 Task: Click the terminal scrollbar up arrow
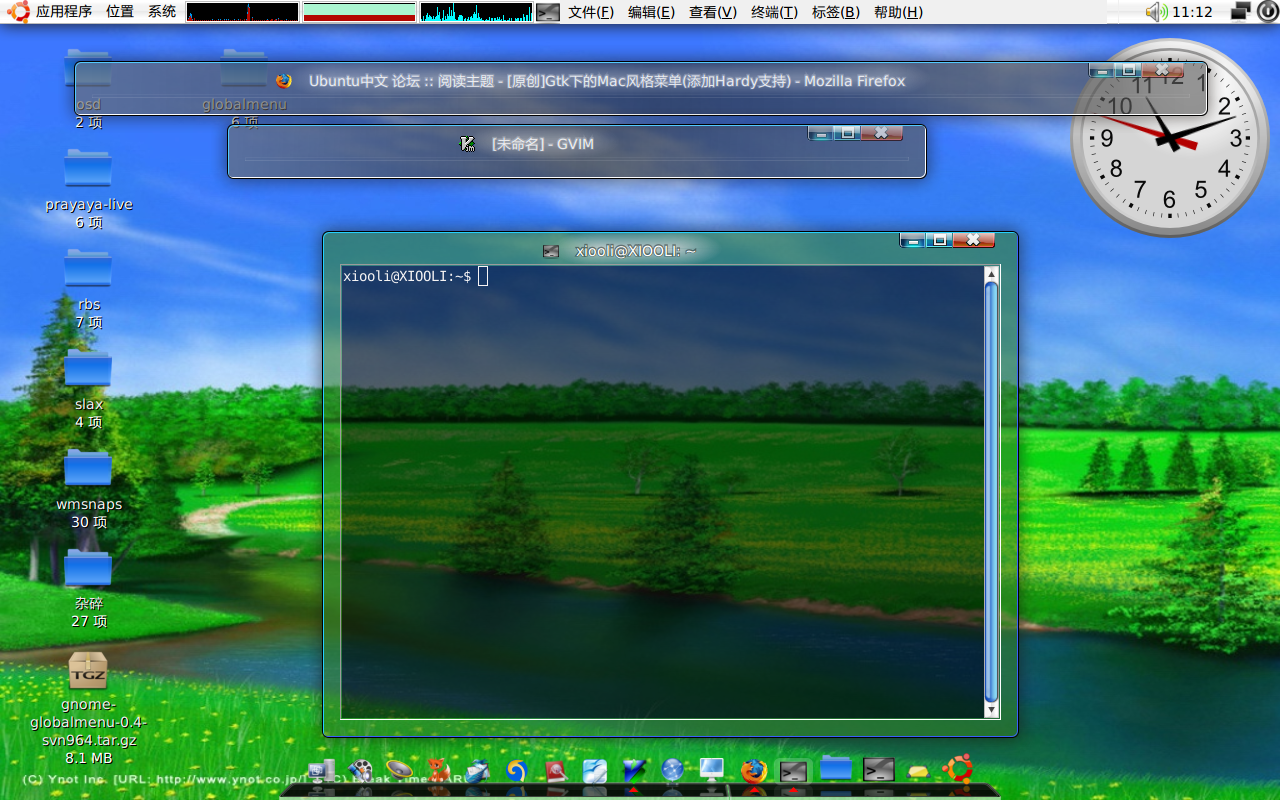tap(991, 274)
